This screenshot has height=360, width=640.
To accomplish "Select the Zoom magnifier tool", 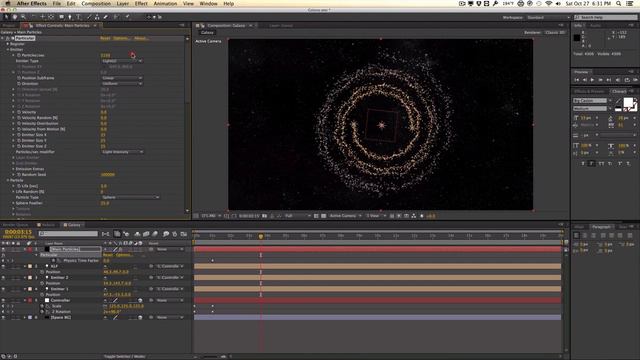I will point(23,17).
